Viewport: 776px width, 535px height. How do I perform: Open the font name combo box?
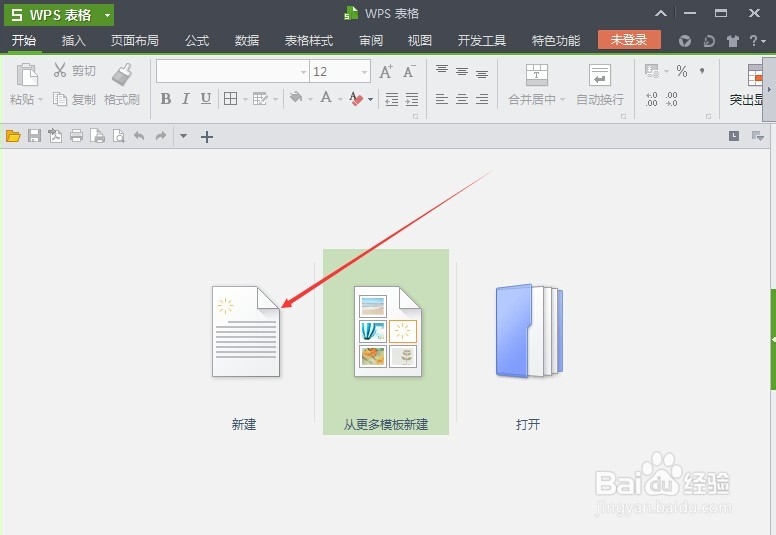coord(233,71)
